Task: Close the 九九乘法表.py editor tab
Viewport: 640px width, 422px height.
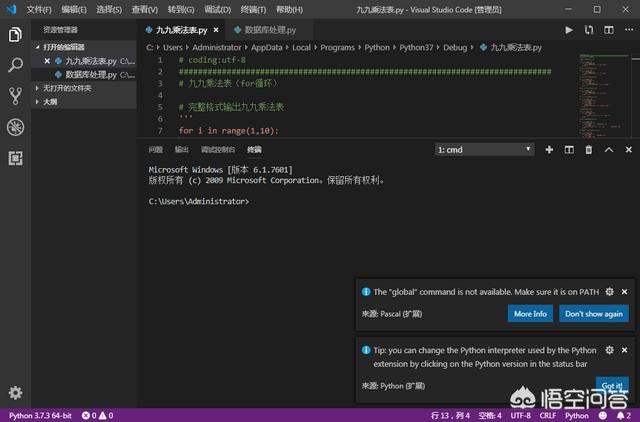Action: point(216,30)
